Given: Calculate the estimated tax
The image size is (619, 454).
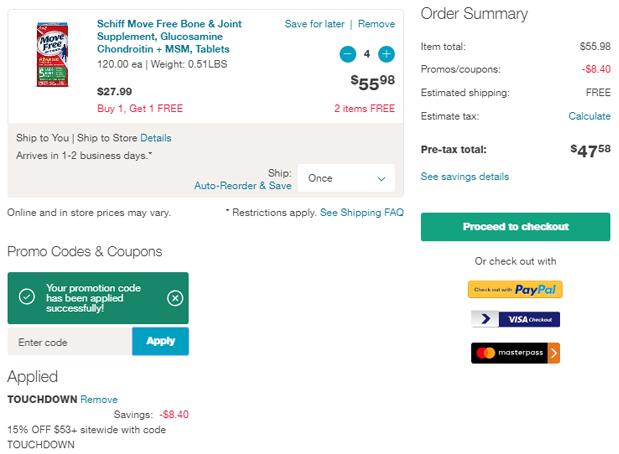Looking at the screenshot, I should (x=589, y=116).
